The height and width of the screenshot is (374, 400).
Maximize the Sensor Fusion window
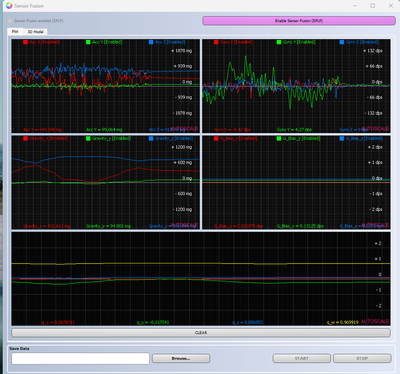(x=373, y=6)
